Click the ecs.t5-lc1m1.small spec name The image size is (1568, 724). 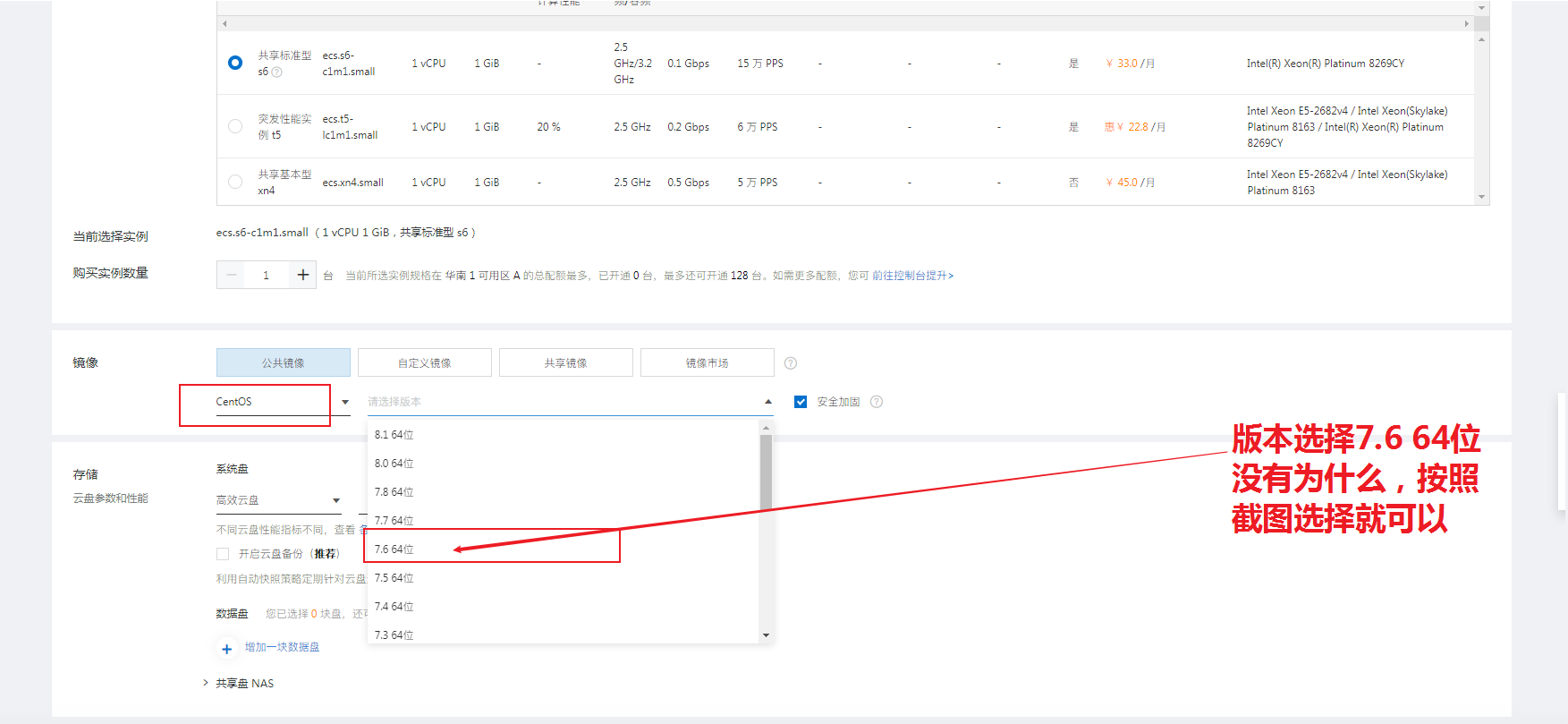[350, 127]
